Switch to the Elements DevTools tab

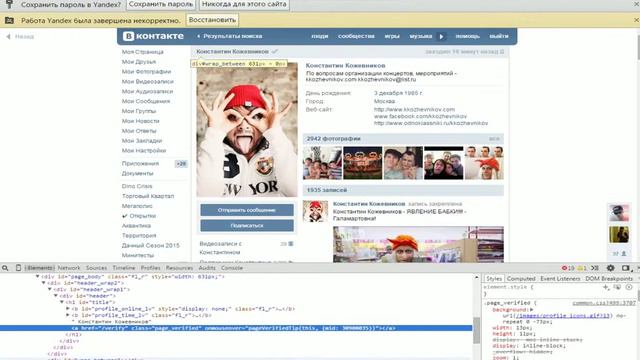[x=40, y=268]
